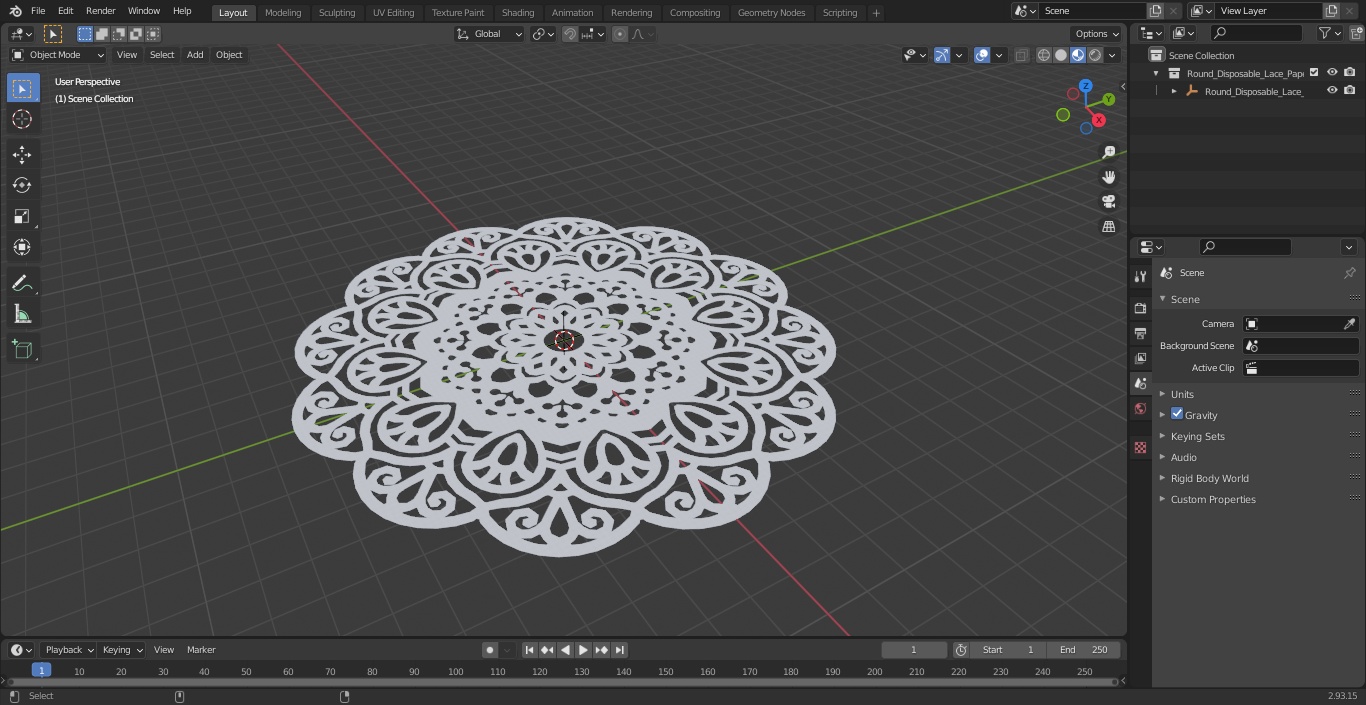Open the pivot point dropdown
Screen dimensions: 1366x705
pos(544,34)
